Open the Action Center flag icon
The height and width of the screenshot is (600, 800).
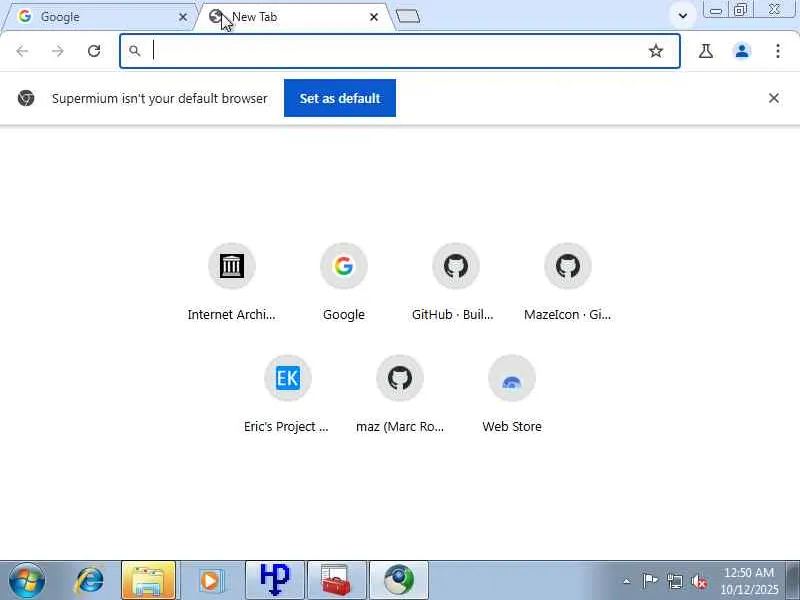coord(650,581)
